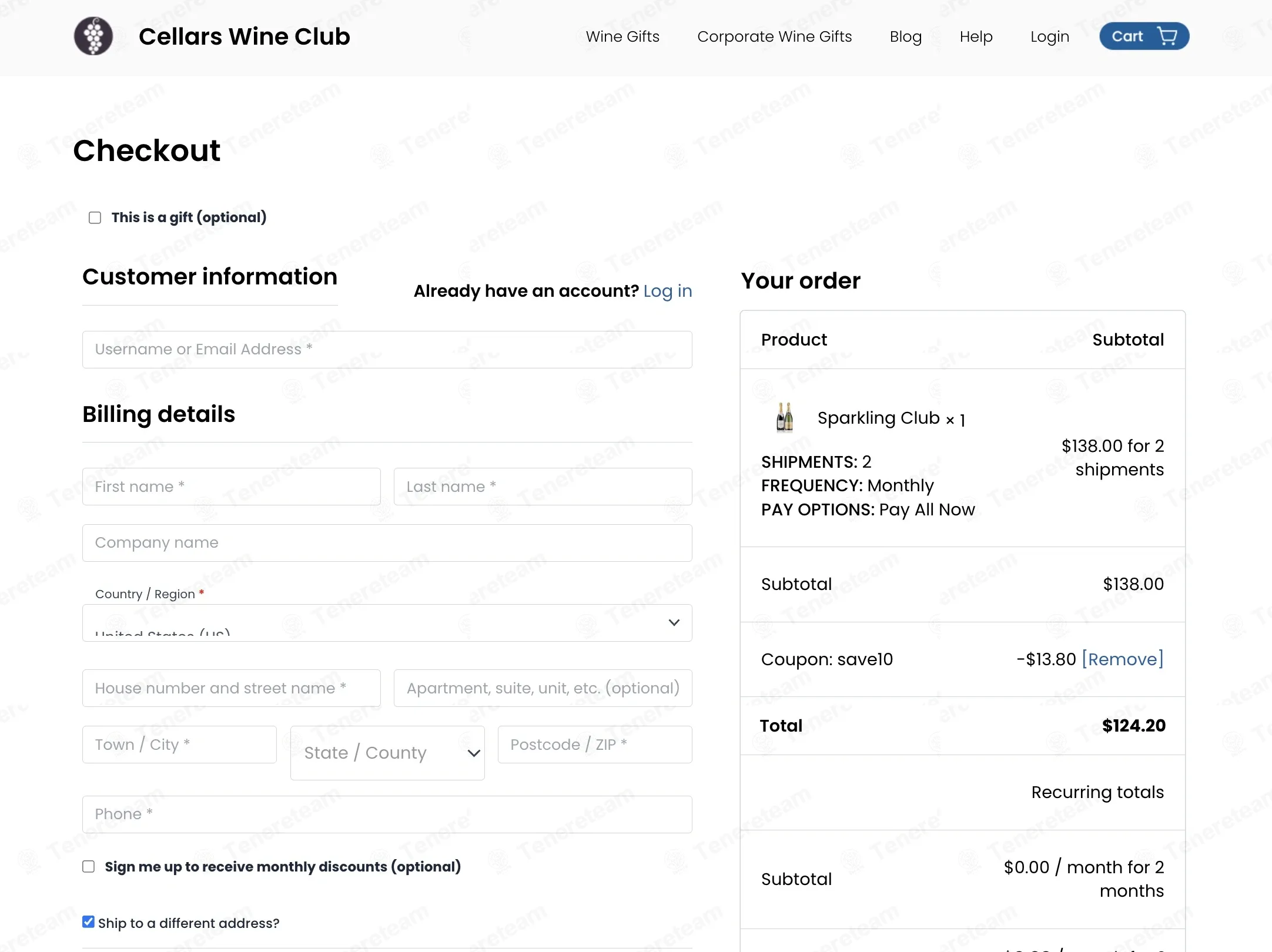Uncheck 'Ship to a different address?'
The height and width of the screenshot is (952, 1272).
[88, 922]
